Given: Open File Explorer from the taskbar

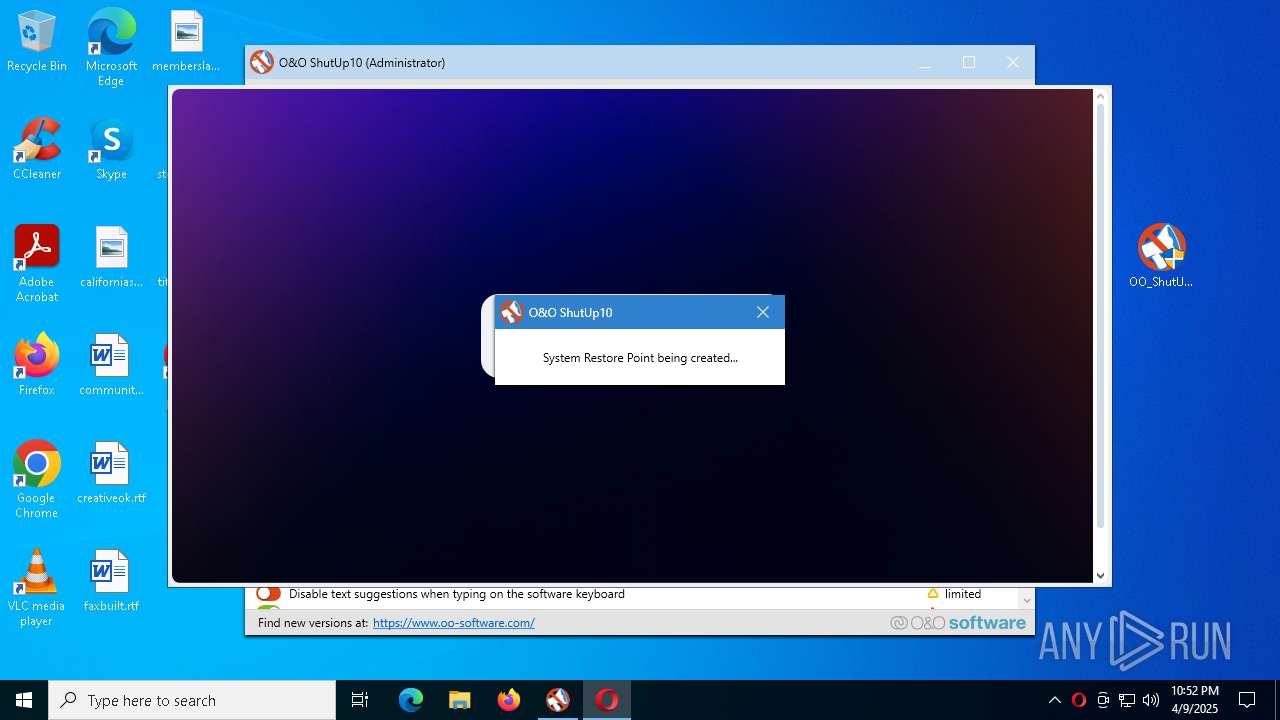Looking at the screenshot, I should point(460,700).
